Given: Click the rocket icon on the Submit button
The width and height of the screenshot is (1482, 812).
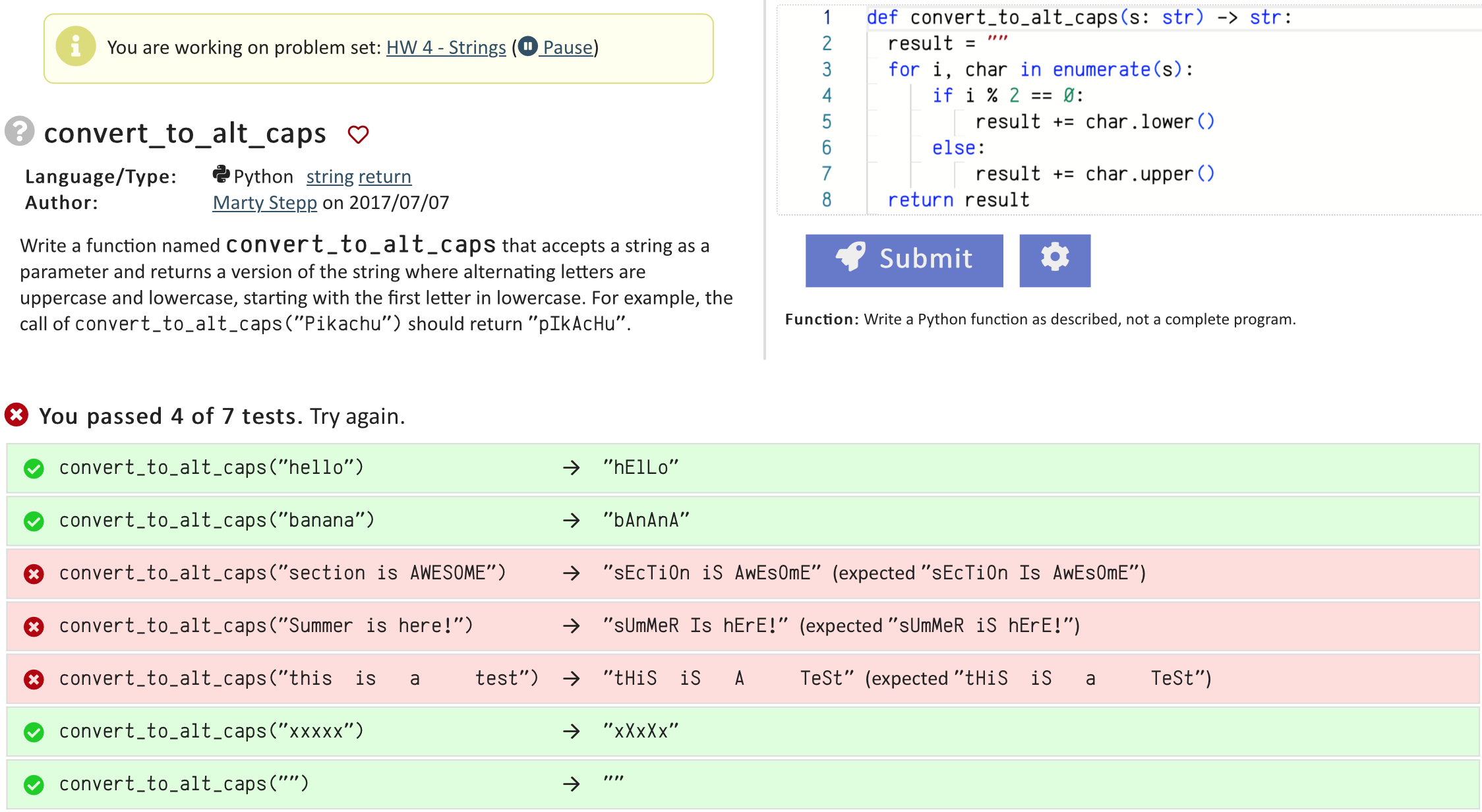Looking at the screenshot, I should (x=851, y=258).
